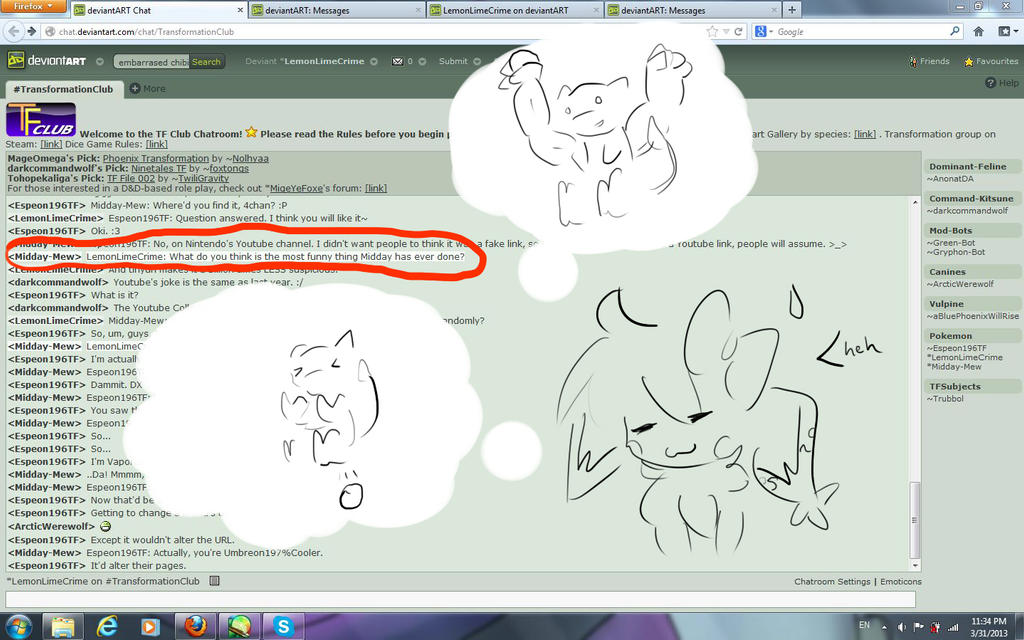Switch to the deviantART Chat tab
This screenshot has height=640, width=1024.
click(x=157, y=10)
